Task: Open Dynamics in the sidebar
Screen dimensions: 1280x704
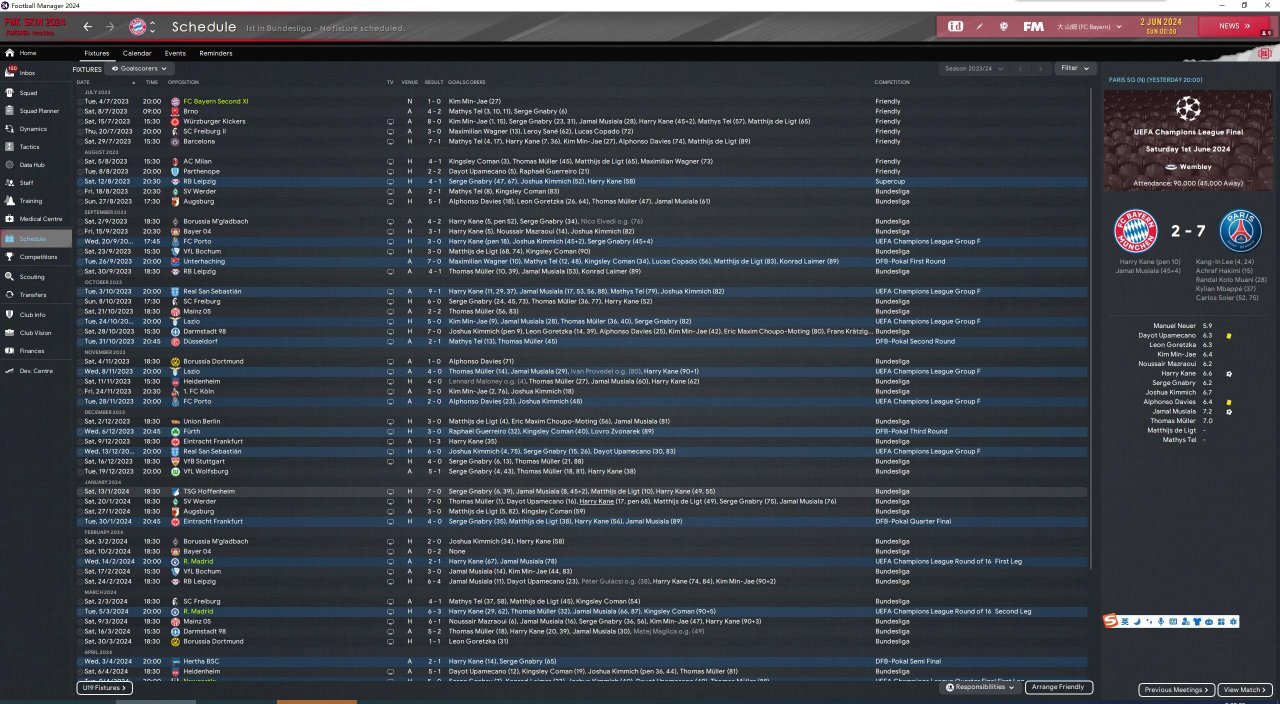Action: [36, 129]
